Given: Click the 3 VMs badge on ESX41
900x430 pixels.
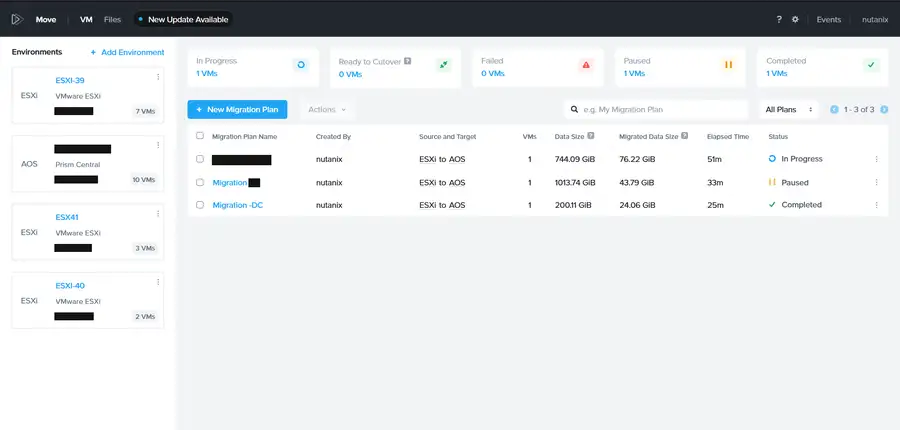Looking at the screenshot, I should click(x=145, y=248).
